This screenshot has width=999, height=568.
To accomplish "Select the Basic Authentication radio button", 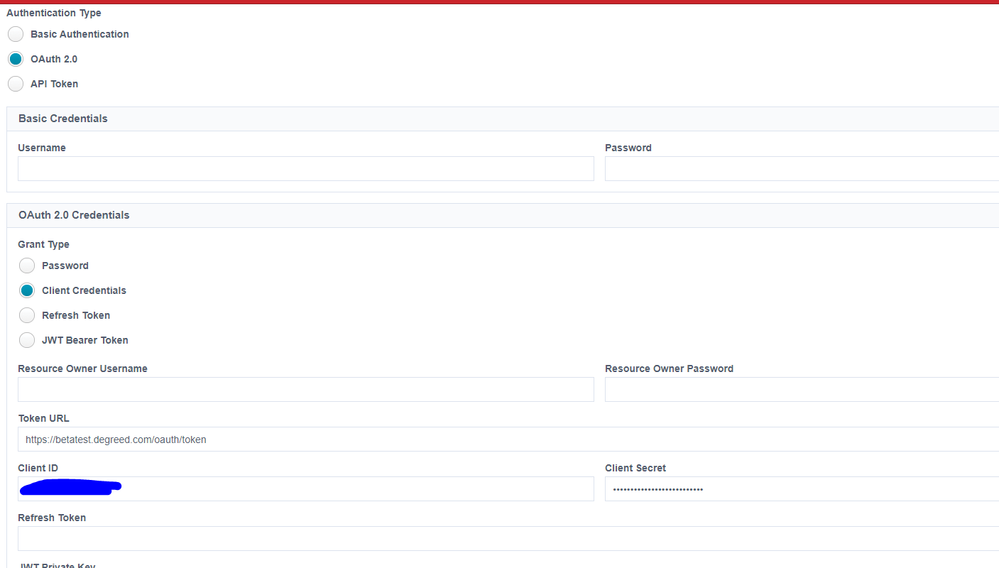I will click(x=16, y=34).
